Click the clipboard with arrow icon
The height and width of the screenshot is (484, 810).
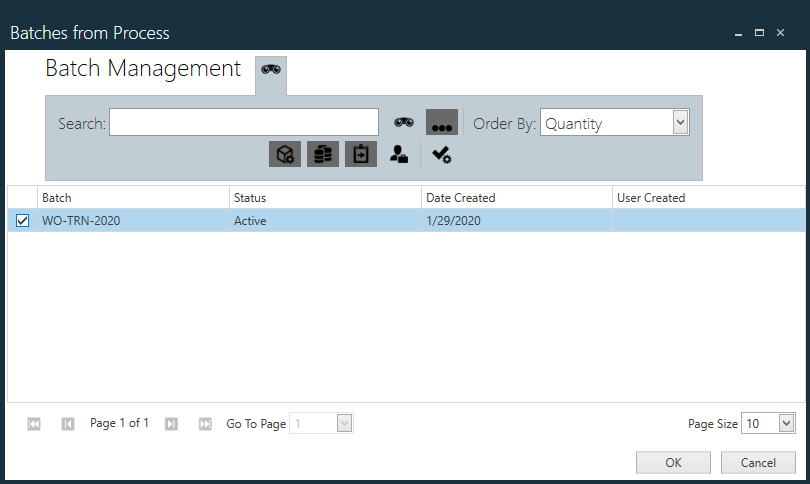(361, 154)
